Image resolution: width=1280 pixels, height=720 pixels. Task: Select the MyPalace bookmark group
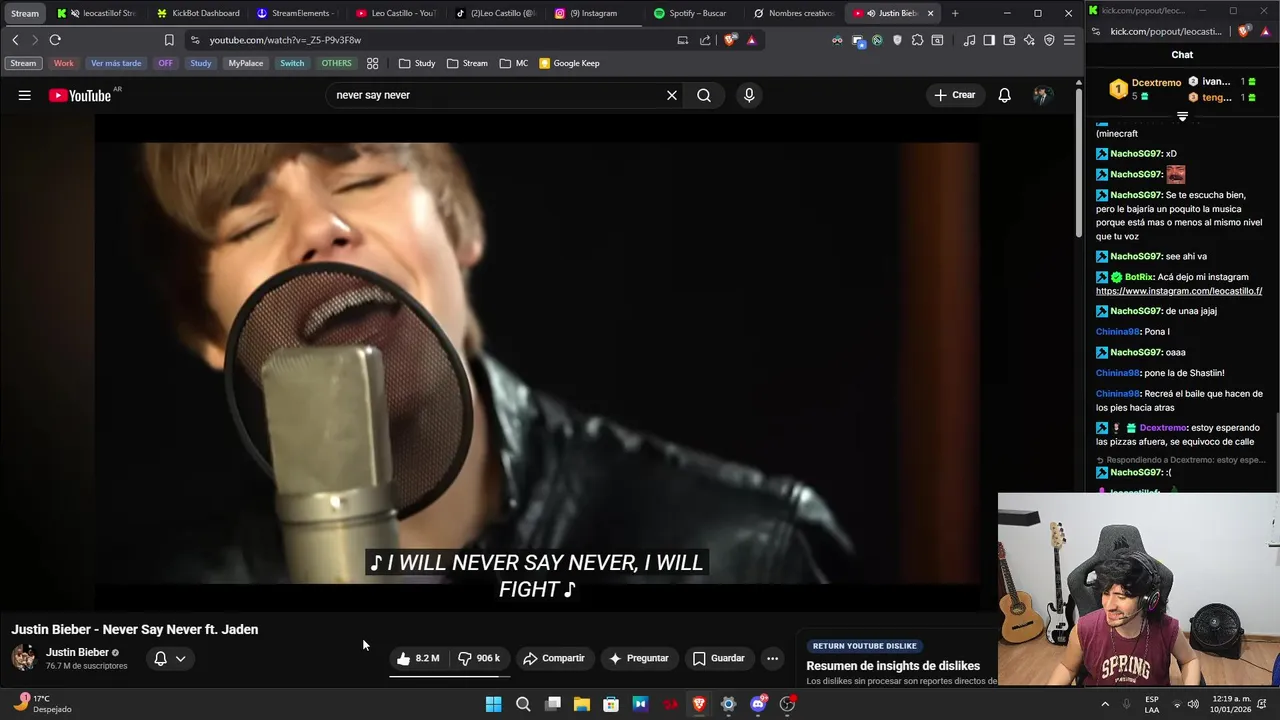click(246, 63)
